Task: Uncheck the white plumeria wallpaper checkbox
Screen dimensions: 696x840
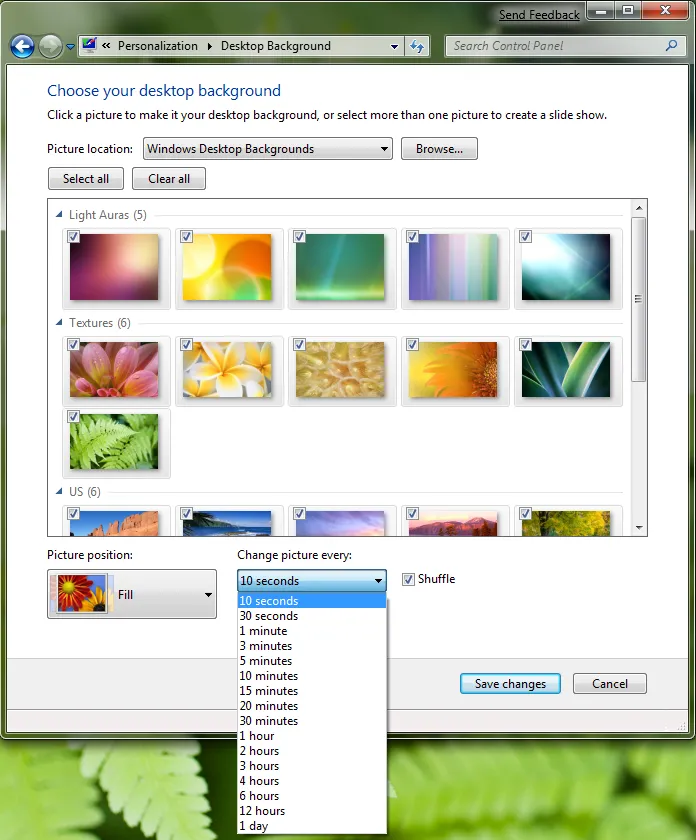Action: 186,344
